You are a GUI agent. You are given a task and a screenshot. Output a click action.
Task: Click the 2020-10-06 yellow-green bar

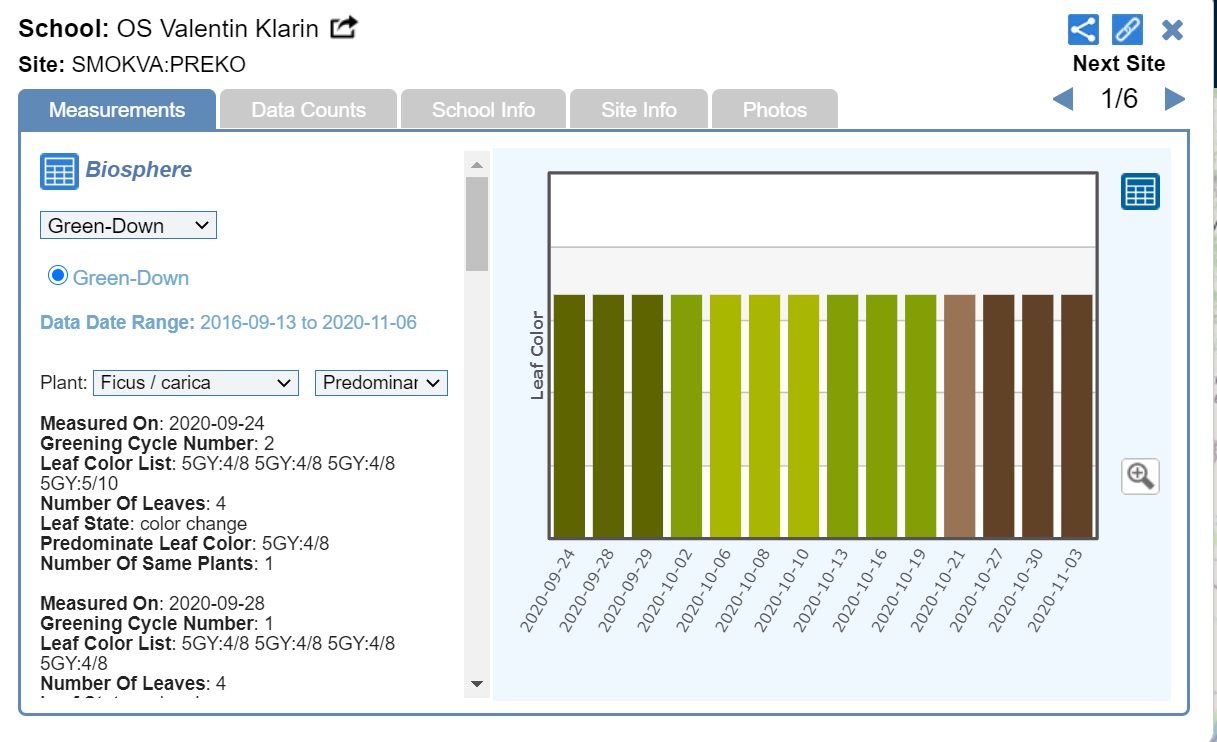point(725,416)
